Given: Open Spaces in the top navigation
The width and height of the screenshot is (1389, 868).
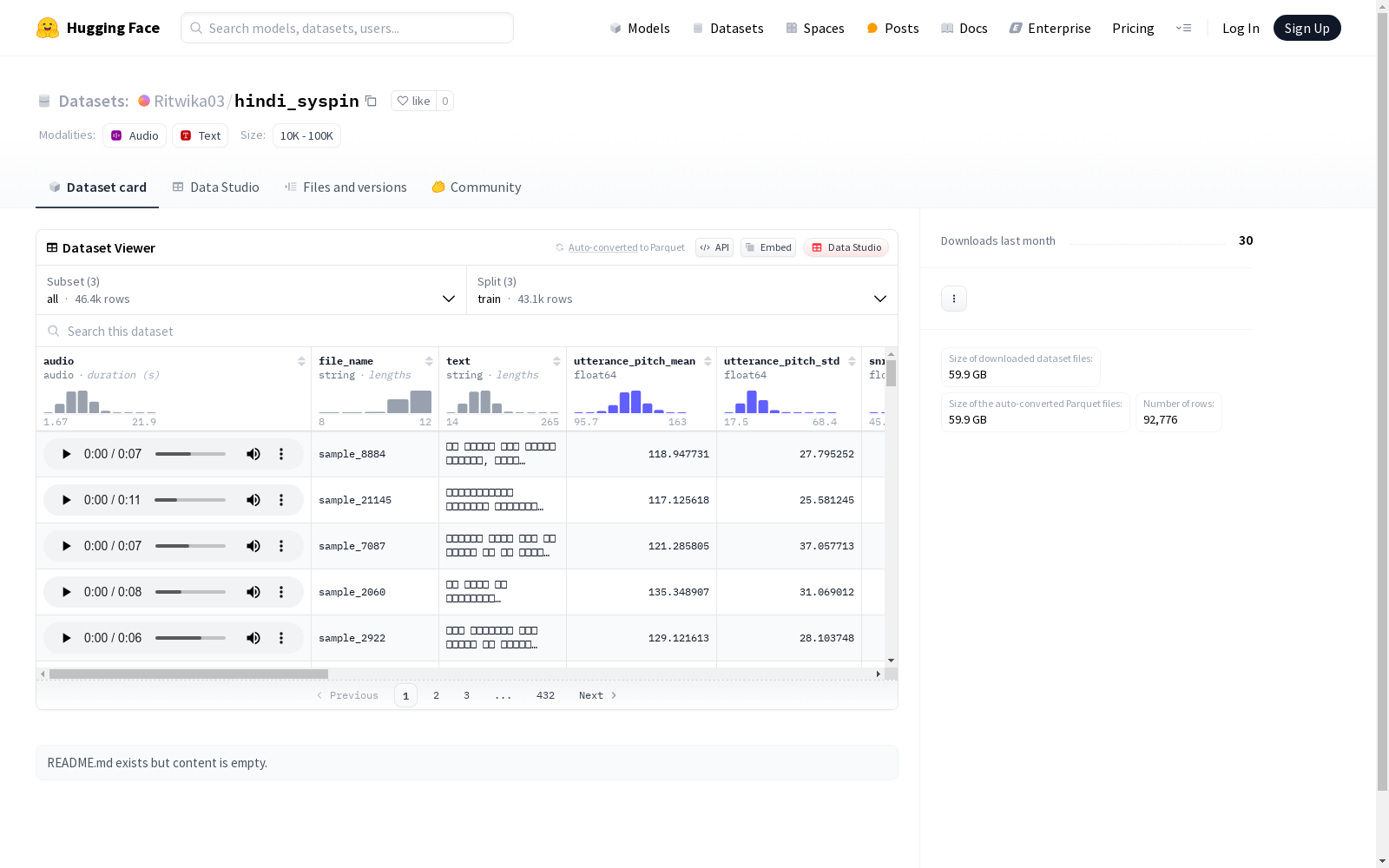Looking at the screenshot, I should (815, 28).
